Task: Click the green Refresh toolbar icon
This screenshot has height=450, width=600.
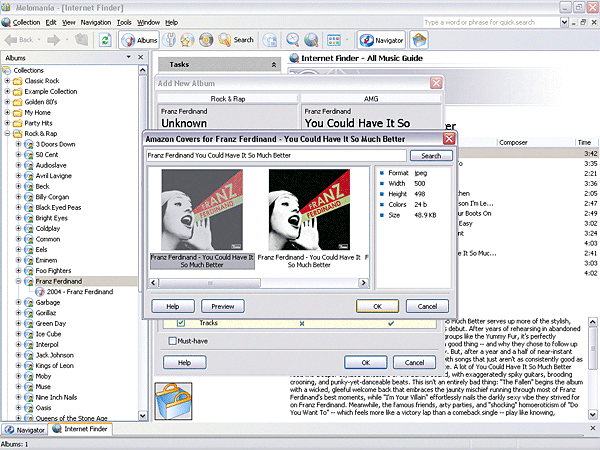Action: point(105,40)
